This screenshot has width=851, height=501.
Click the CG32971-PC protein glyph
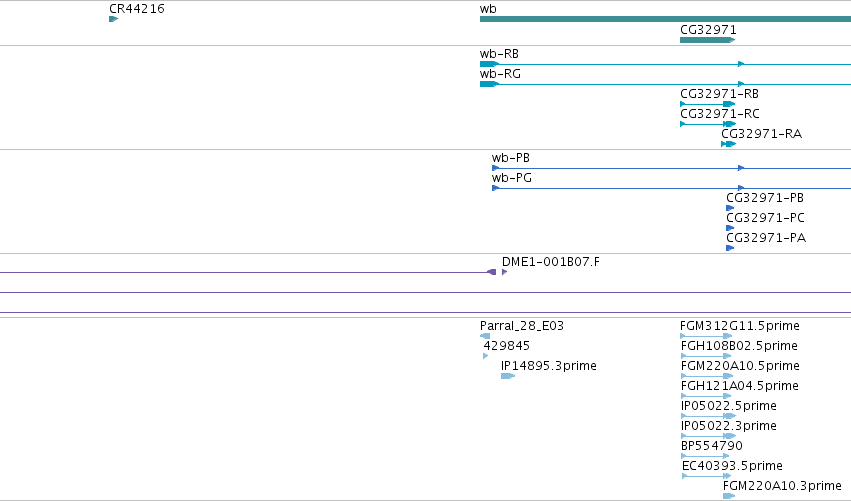tap(730, 228)
